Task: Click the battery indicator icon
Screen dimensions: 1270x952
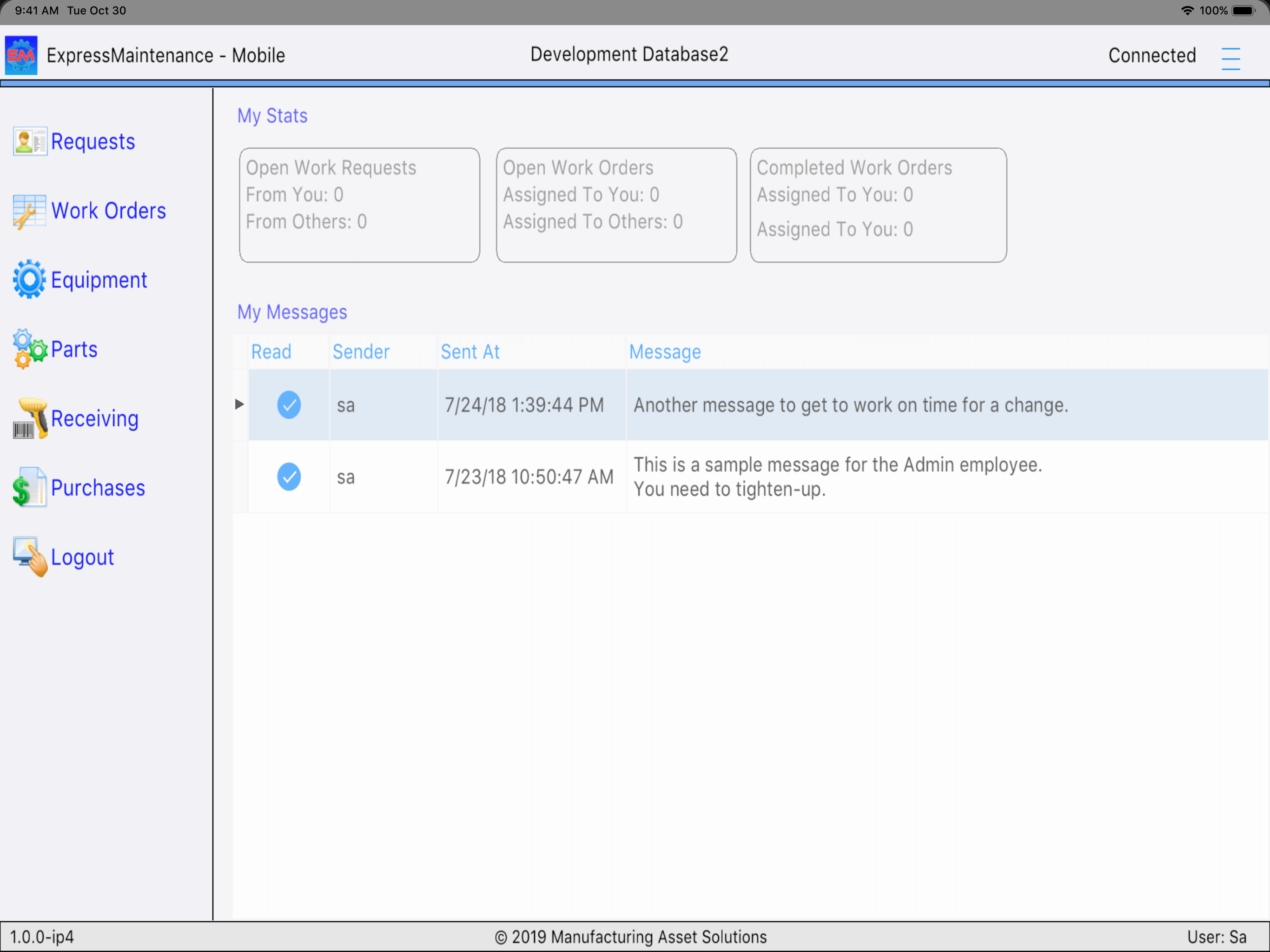Action: click(x=1244, y=10)
